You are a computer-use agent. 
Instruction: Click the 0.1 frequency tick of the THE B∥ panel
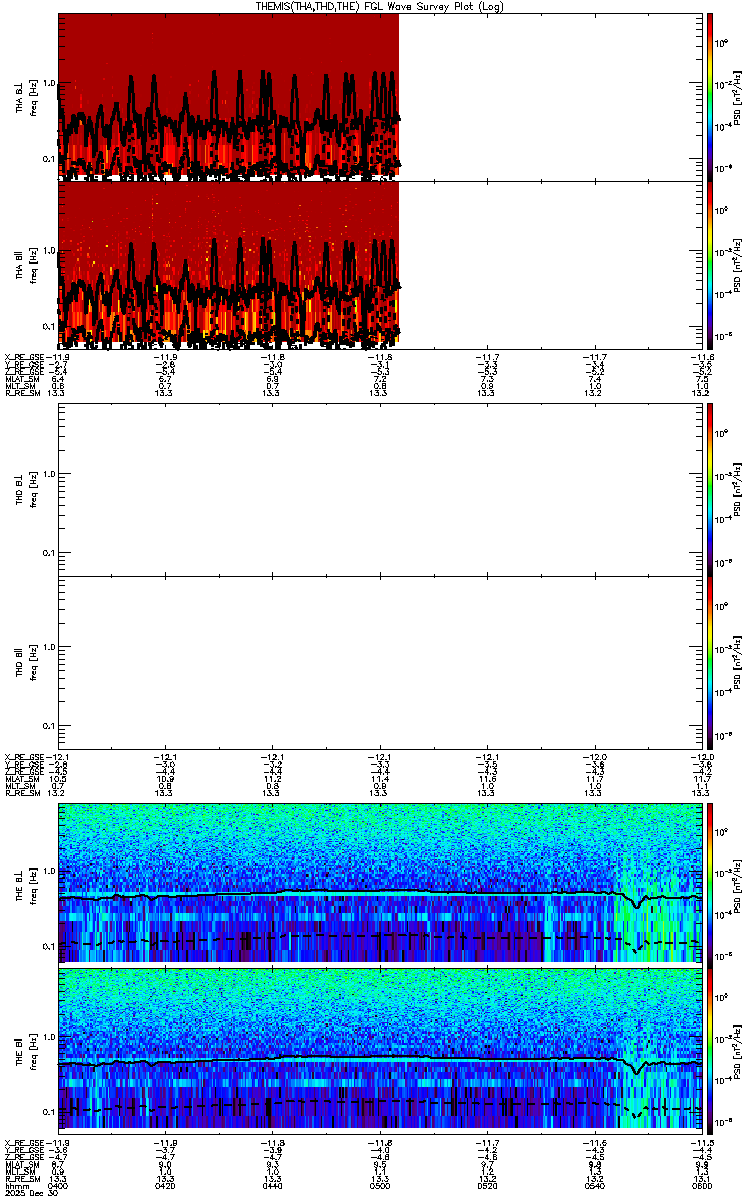coord(49,1111)
